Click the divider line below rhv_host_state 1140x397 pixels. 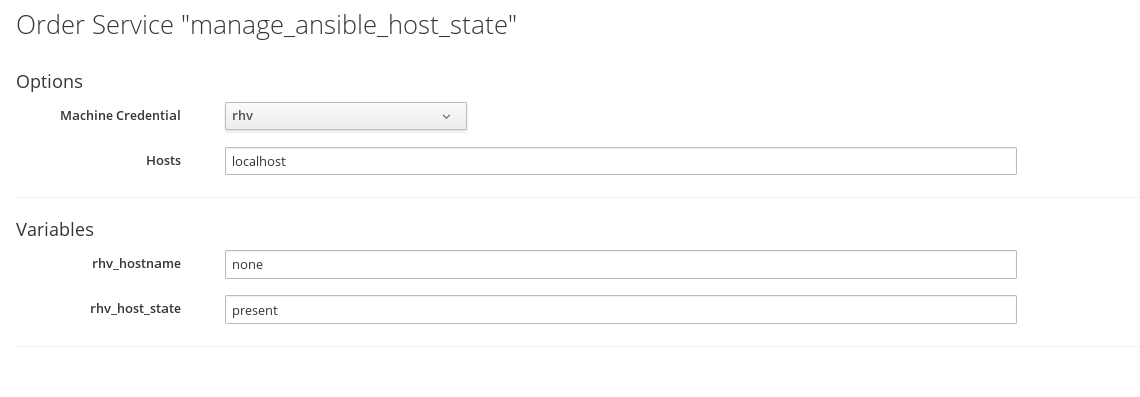(578, 347)
